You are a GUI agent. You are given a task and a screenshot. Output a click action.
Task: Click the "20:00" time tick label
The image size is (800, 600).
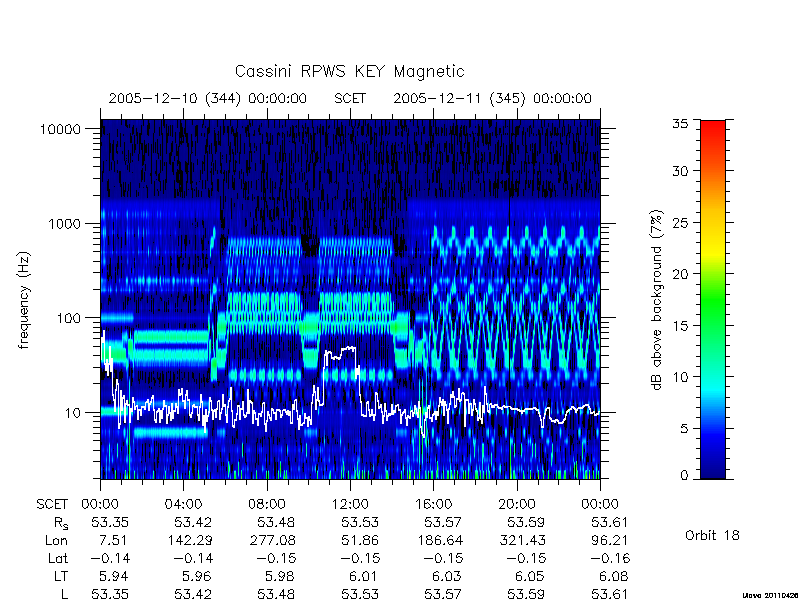[x=516, y=505]
